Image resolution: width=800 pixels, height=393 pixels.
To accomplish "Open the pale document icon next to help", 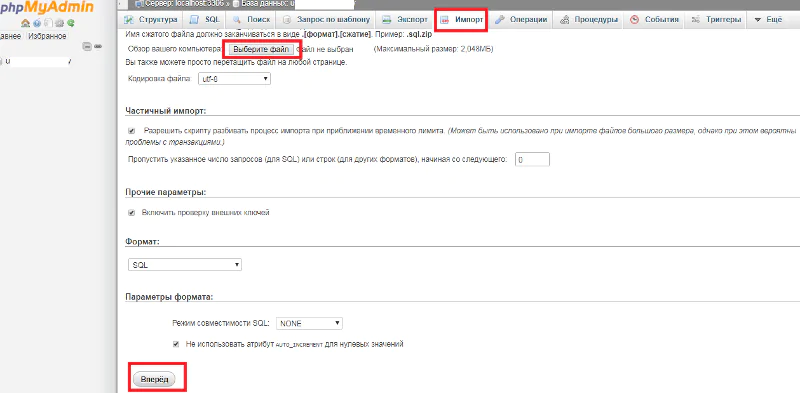I will (48, 23).
